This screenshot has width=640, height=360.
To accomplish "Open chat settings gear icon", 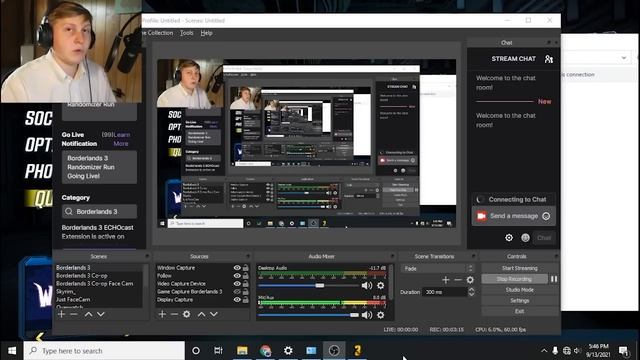I will 509,238.
